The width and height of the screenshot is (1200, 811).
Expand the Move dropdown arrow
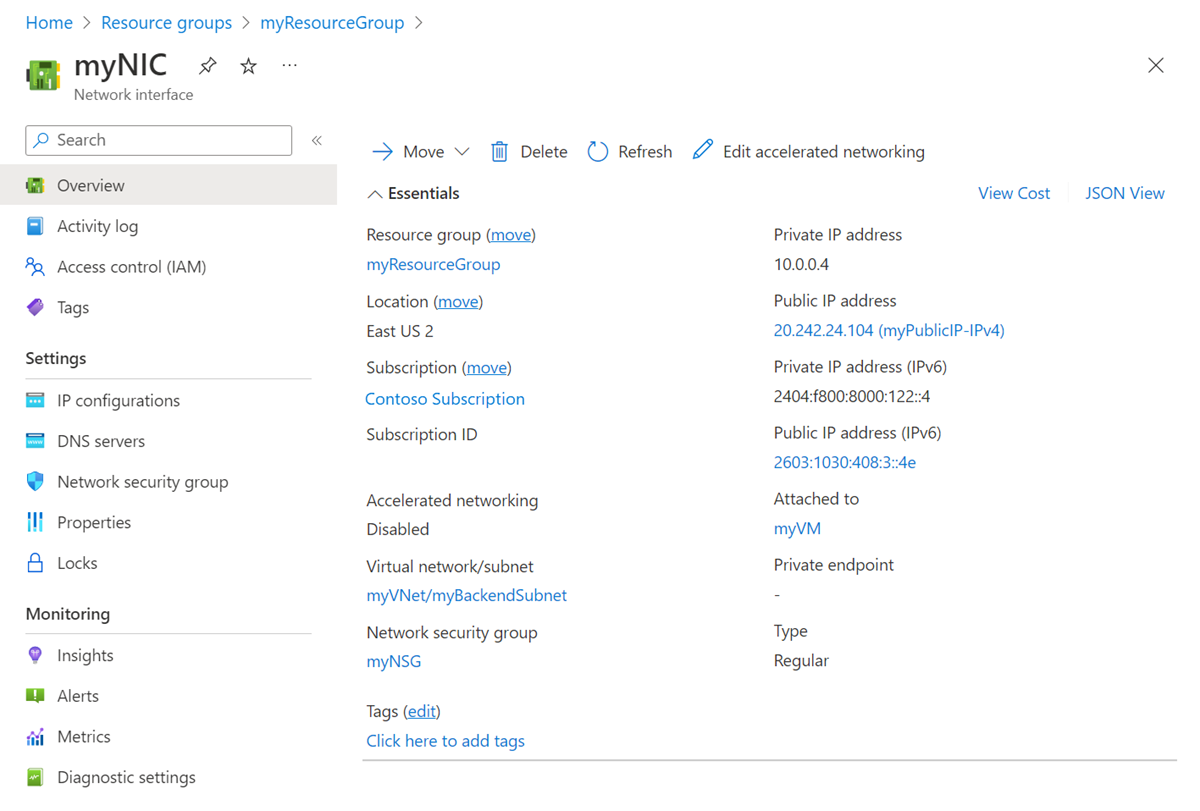(462, 152)
